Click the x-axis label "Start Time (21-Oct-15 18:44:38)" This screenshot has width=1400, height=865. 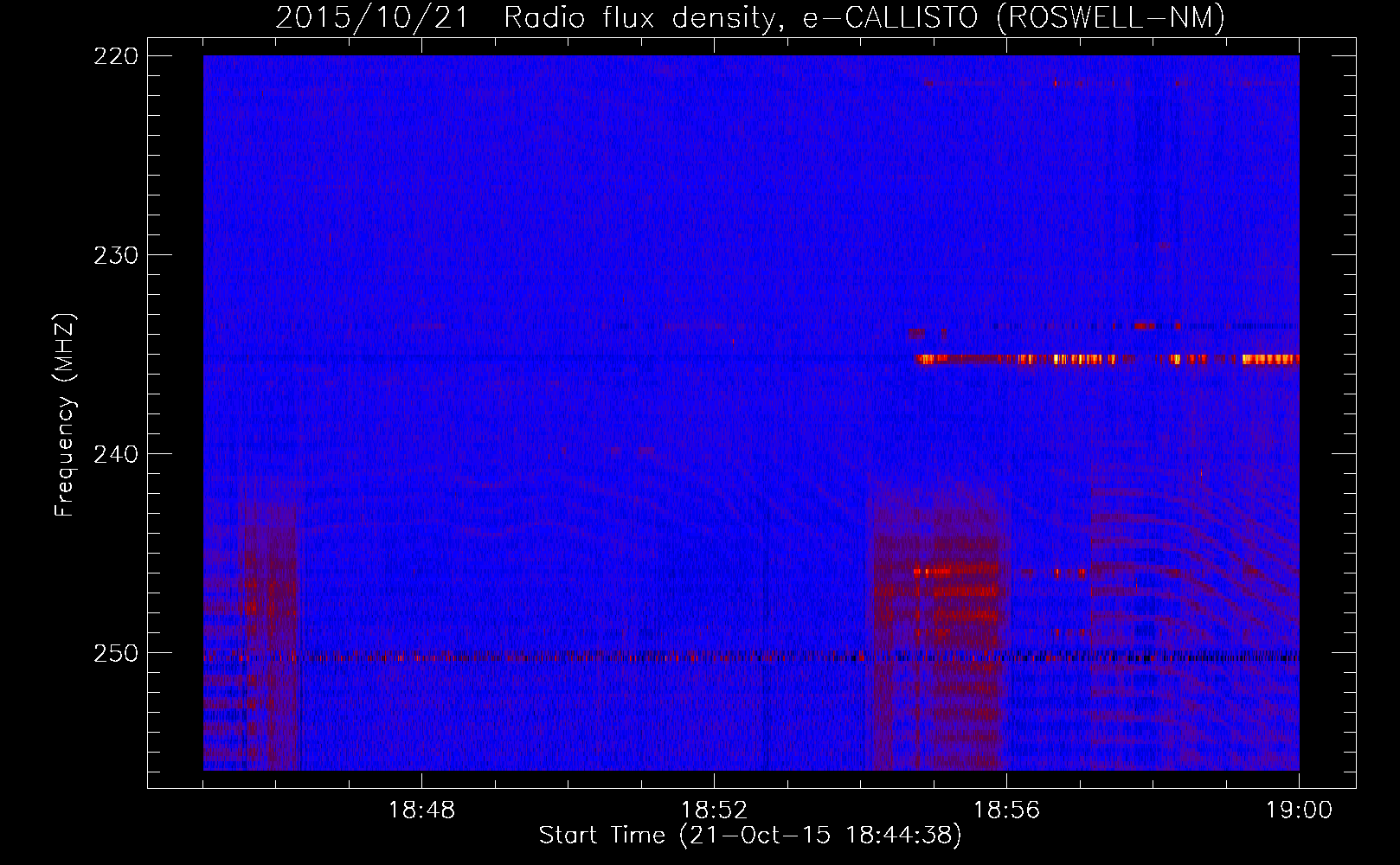point(750,836)
